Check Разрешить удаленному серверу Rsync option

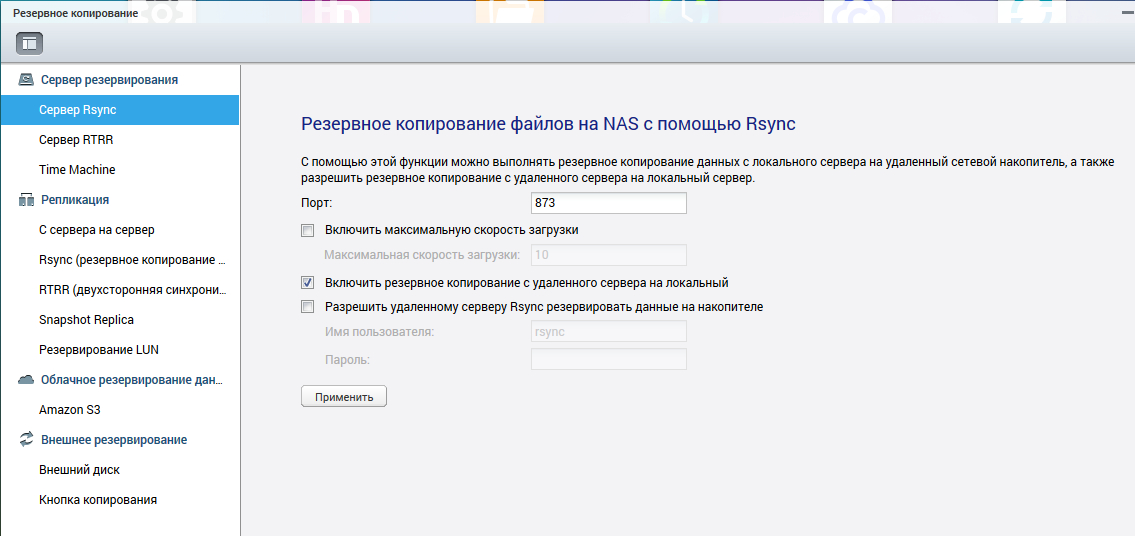(x=308, y=307)
